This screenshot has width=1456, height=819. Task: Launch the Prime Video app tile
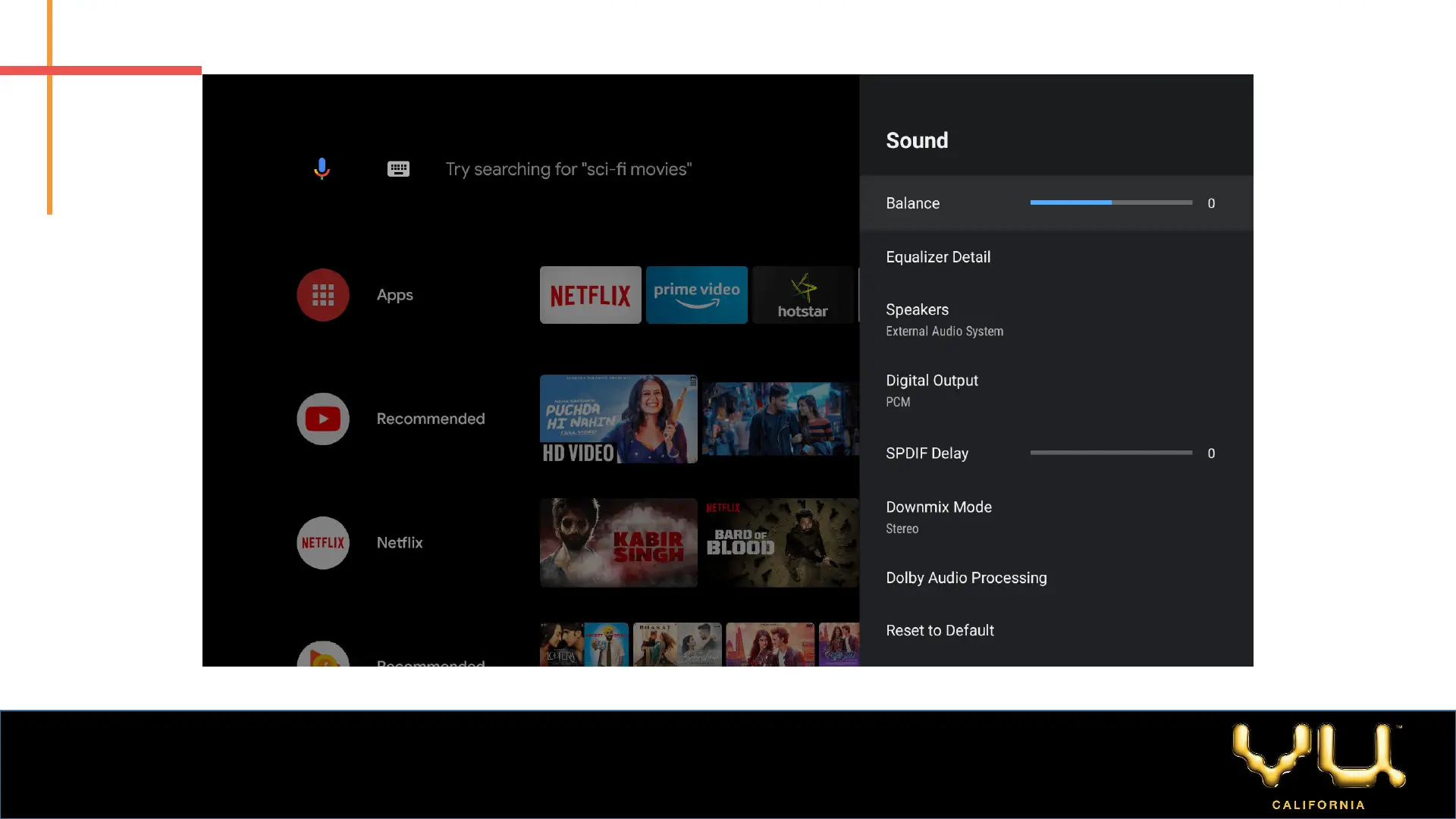point(696,295)
